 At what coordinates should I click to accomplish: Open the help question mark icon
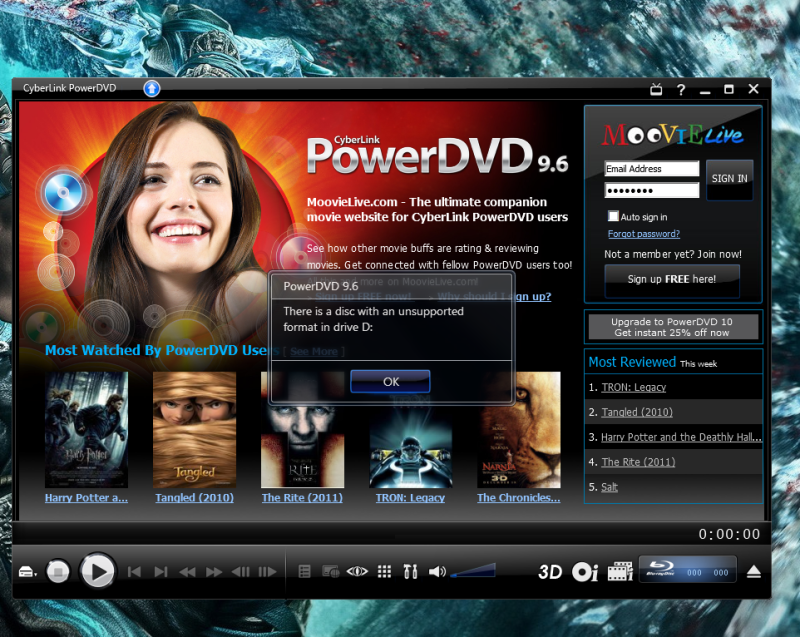click(x=681, y=90)
